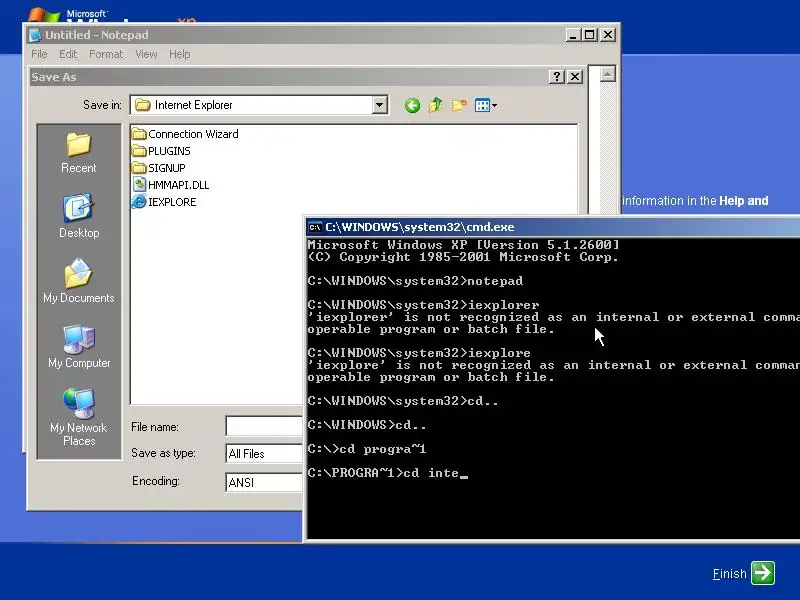Select the Connection Wizard folder

point(185,134)
